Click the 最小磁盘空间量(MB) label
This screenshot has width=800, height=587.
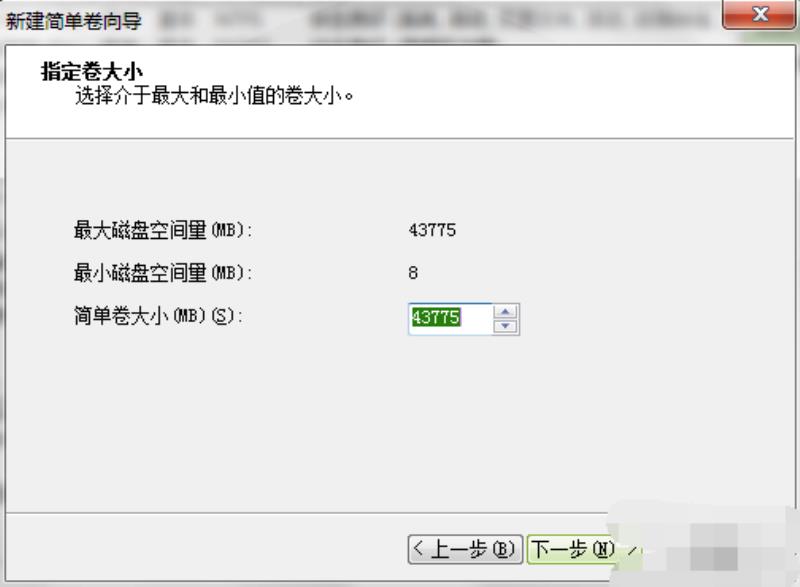pyautogui.click(x=163, y=273)
